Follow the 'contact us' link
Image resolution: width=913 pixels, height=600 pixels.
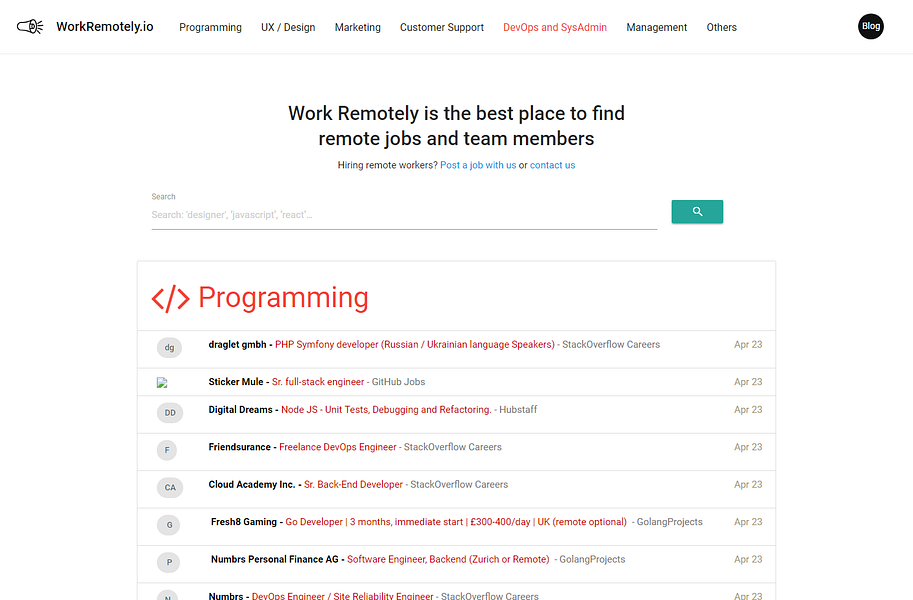(553, 165)
